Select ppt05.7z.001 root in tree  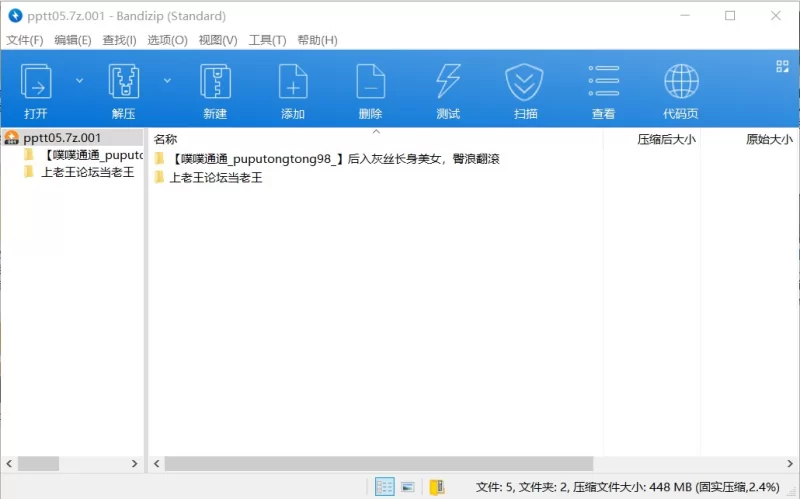[x=62, y=138]
